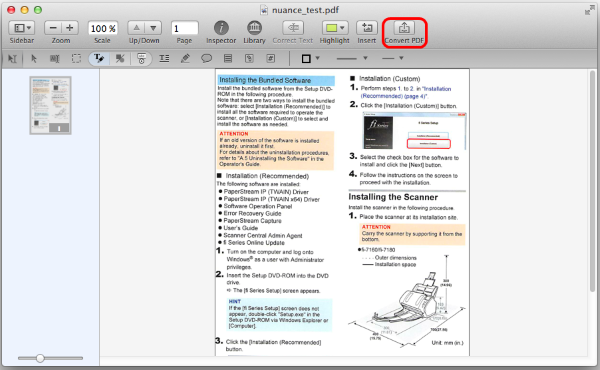
Task: Select the lined list form tool
Action: (x=228, y=59)
